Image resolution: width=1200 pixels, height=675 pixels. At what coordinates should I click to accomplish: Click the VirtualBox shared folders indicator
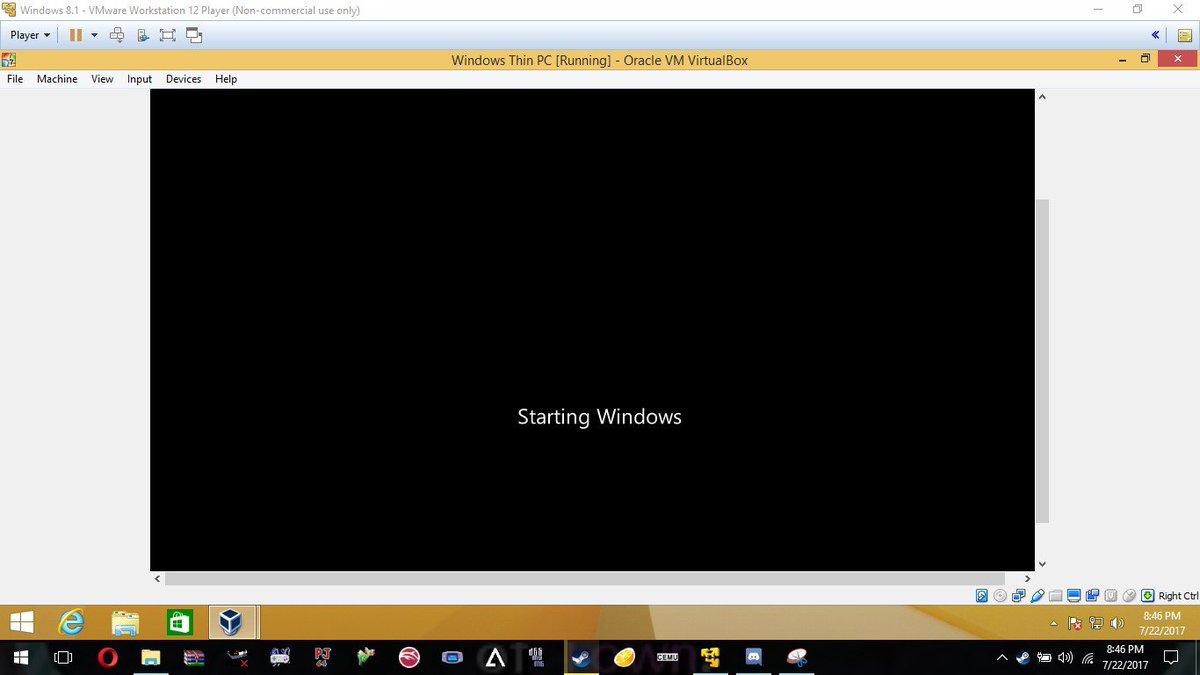[x=1055, y=596]
